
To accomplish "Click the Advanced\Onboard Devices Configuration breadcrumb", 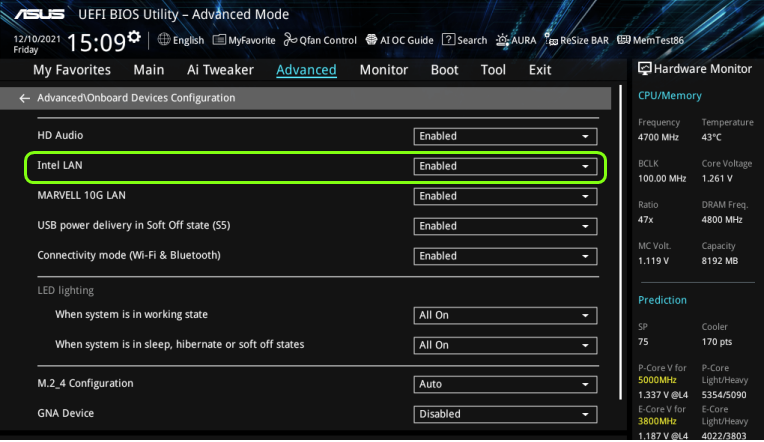I will pos(136,98).
